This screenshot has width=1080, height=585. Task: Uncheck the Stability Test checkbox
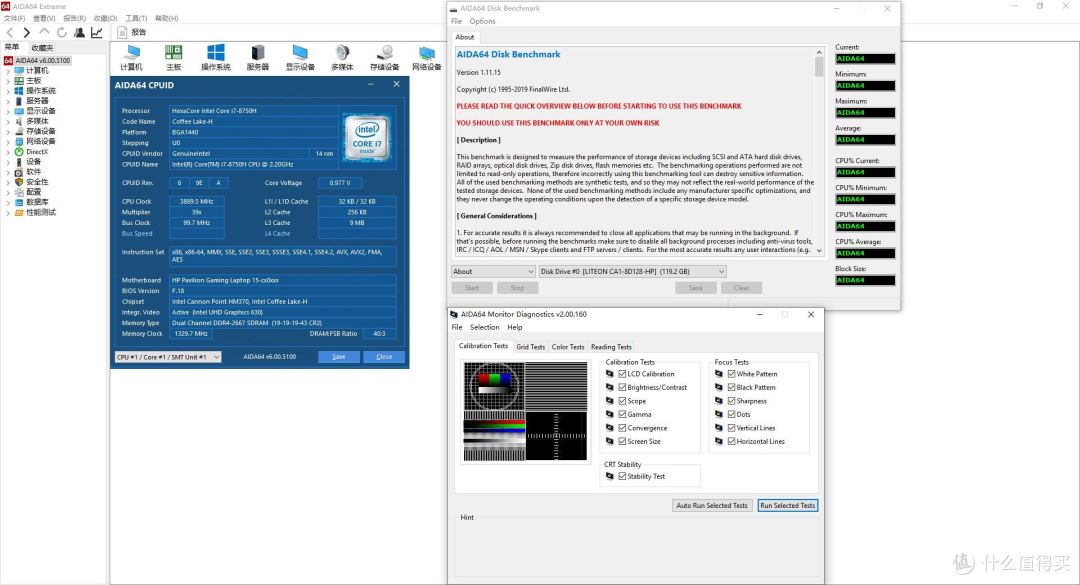[622, 476]
